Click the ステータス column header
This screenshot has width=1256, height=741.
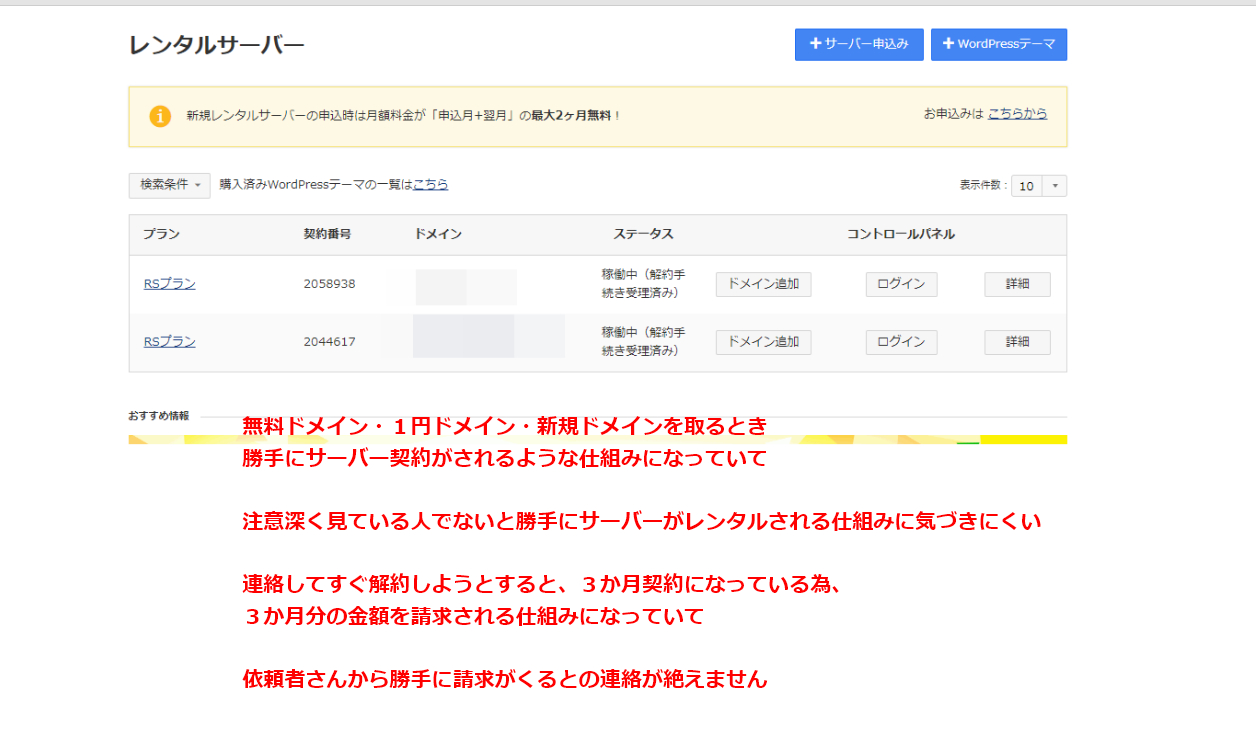tap(643, 234)
